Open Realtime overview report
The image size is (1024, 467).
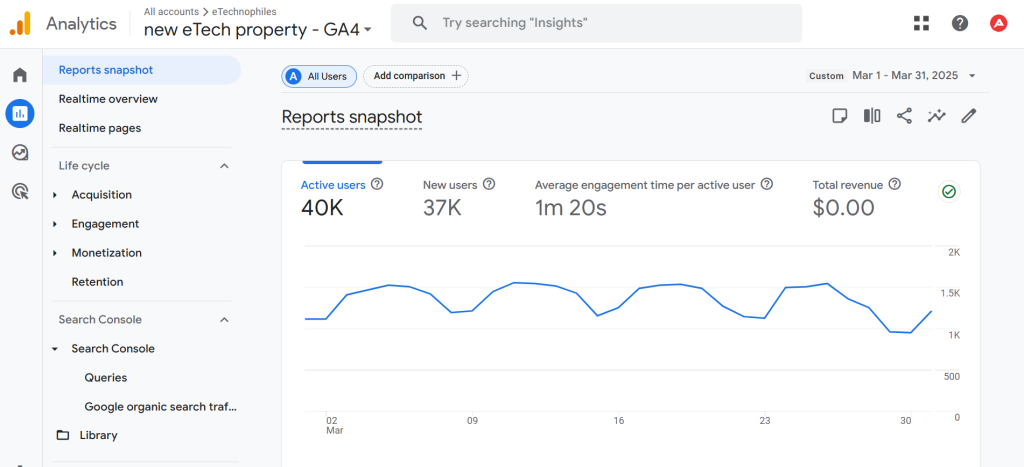tap(108, 99)
